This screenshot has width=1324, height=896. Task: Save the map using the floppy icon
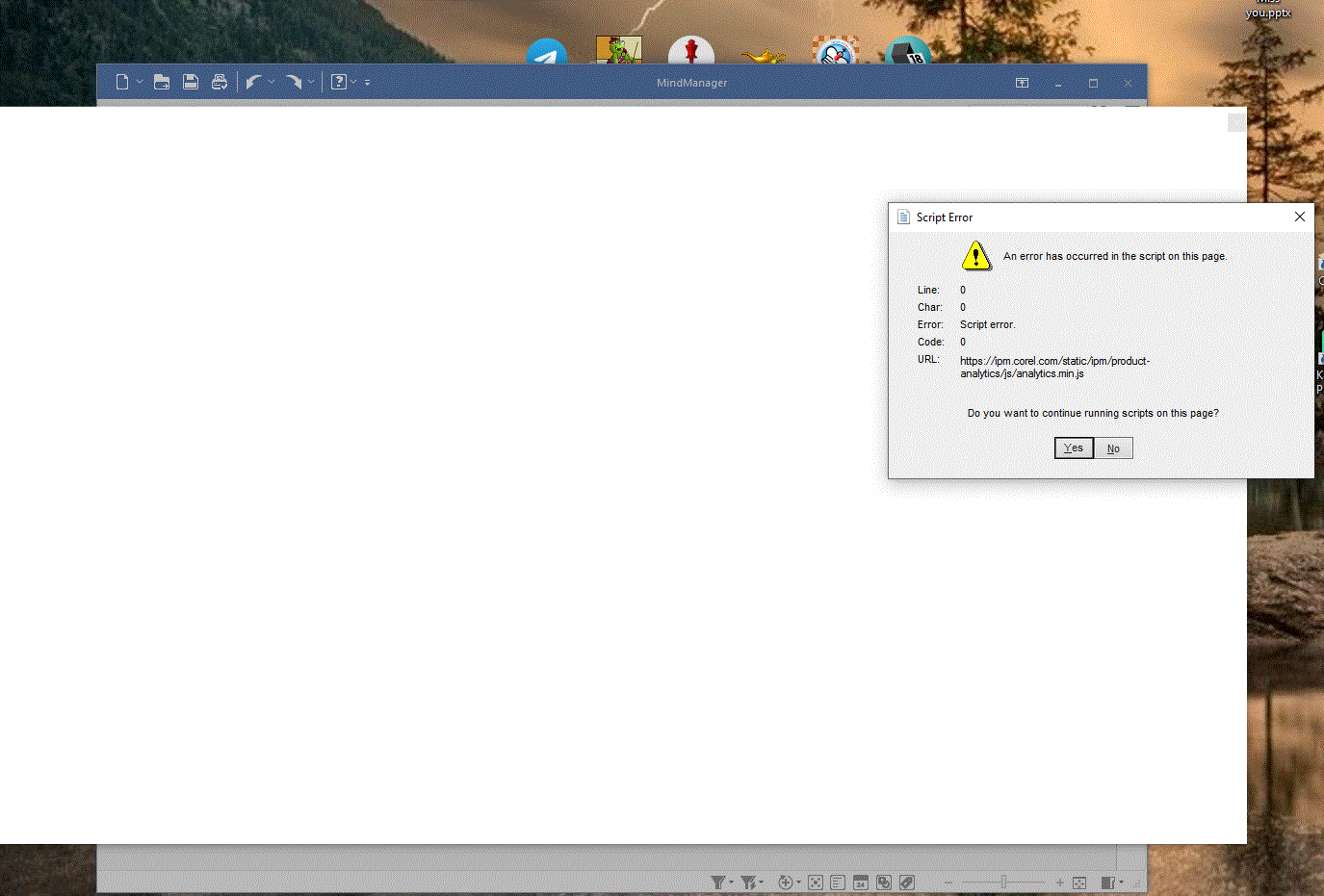[x=191, y=83]
